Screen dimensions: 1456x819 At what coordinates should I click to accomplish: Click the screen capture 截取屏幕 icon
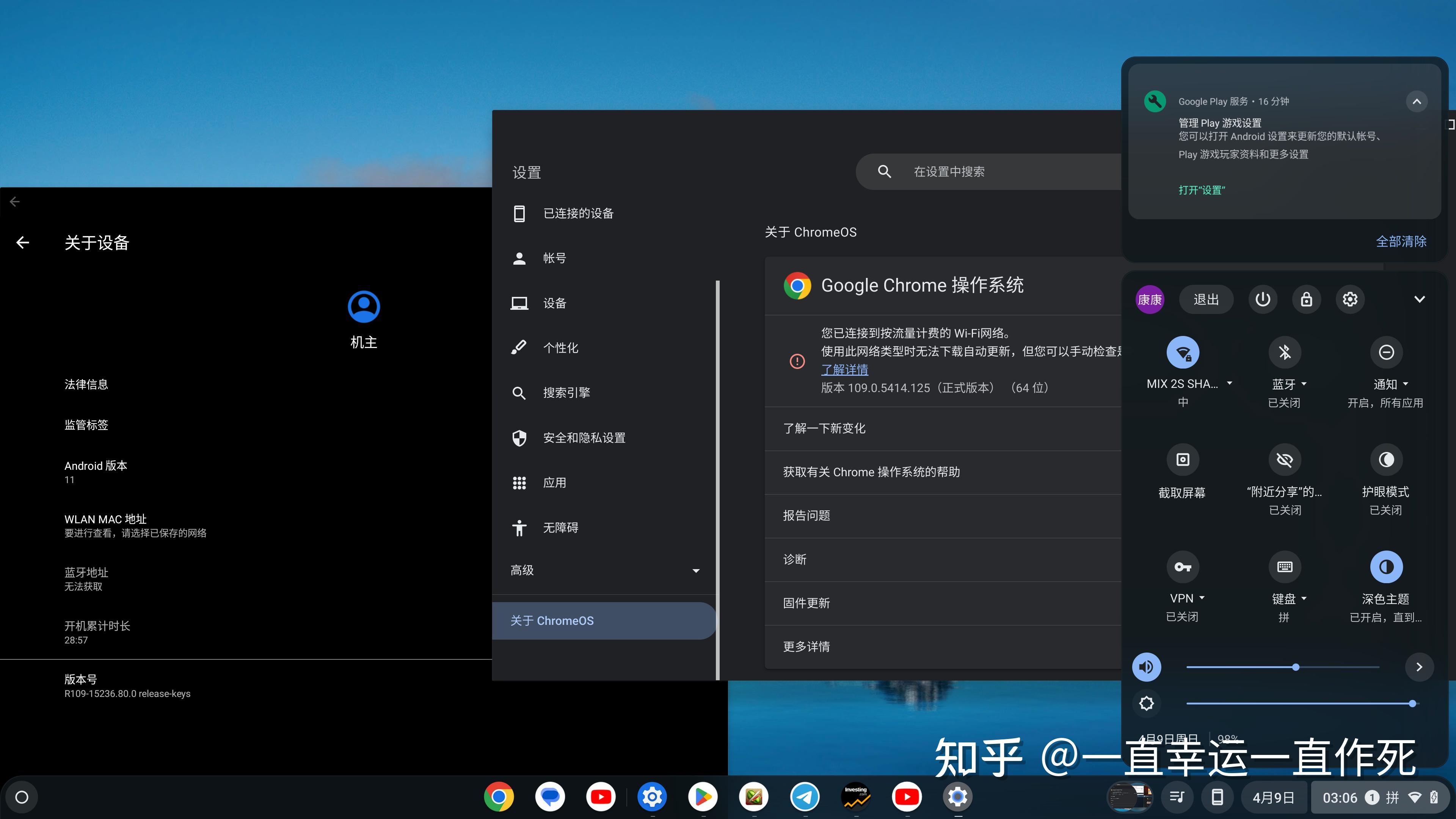click(x=1183, y=460)
